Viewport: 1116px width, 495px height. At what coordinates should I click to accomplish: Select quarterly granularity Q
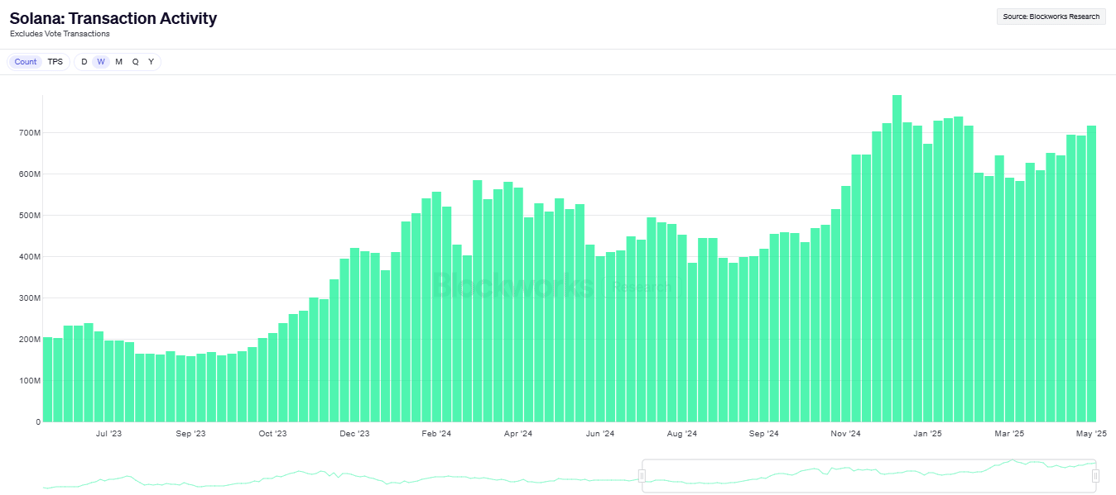(x=135, y=62)
